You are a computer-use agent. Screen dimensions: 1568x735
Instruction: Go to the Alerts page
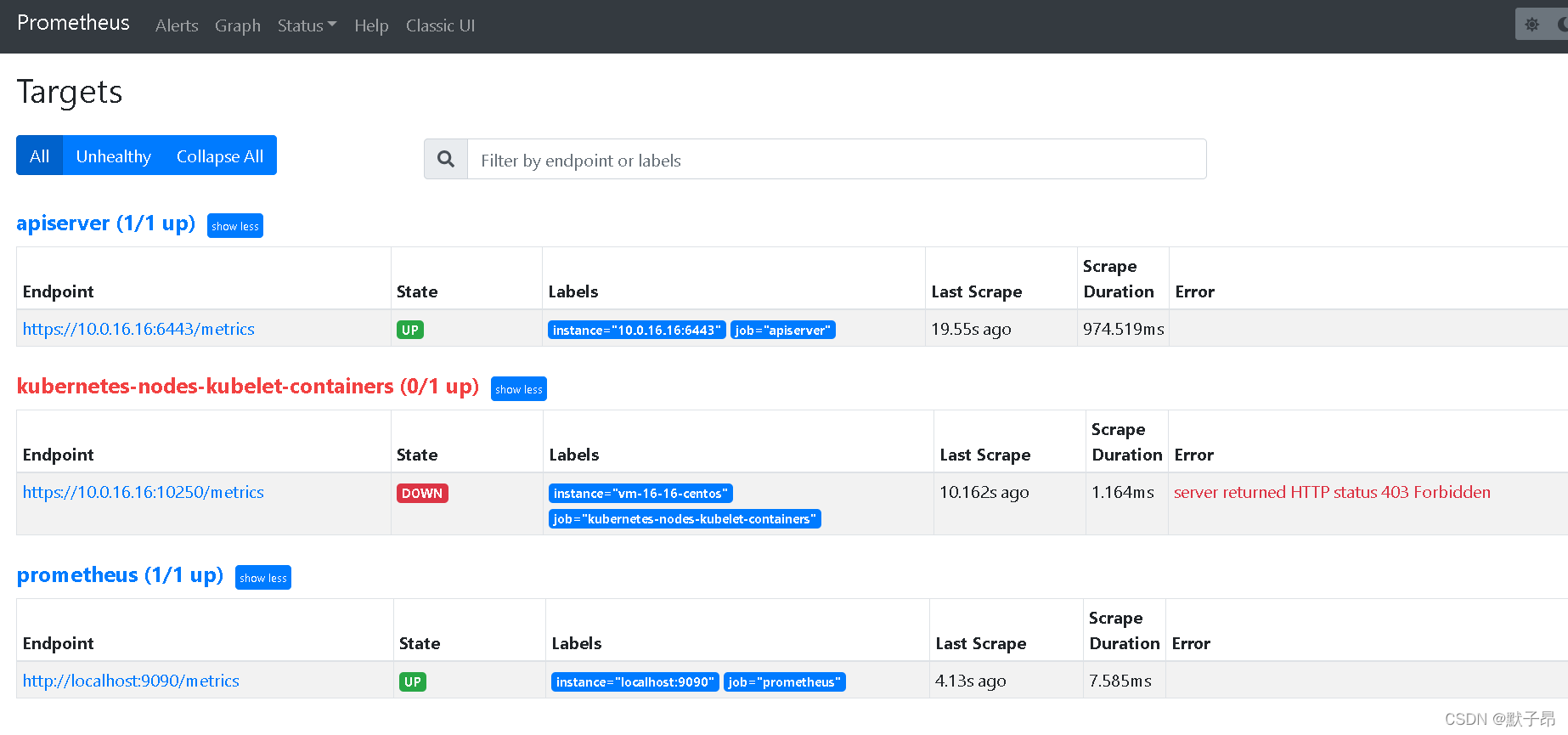pyautogui.click(x=177, y=25)
